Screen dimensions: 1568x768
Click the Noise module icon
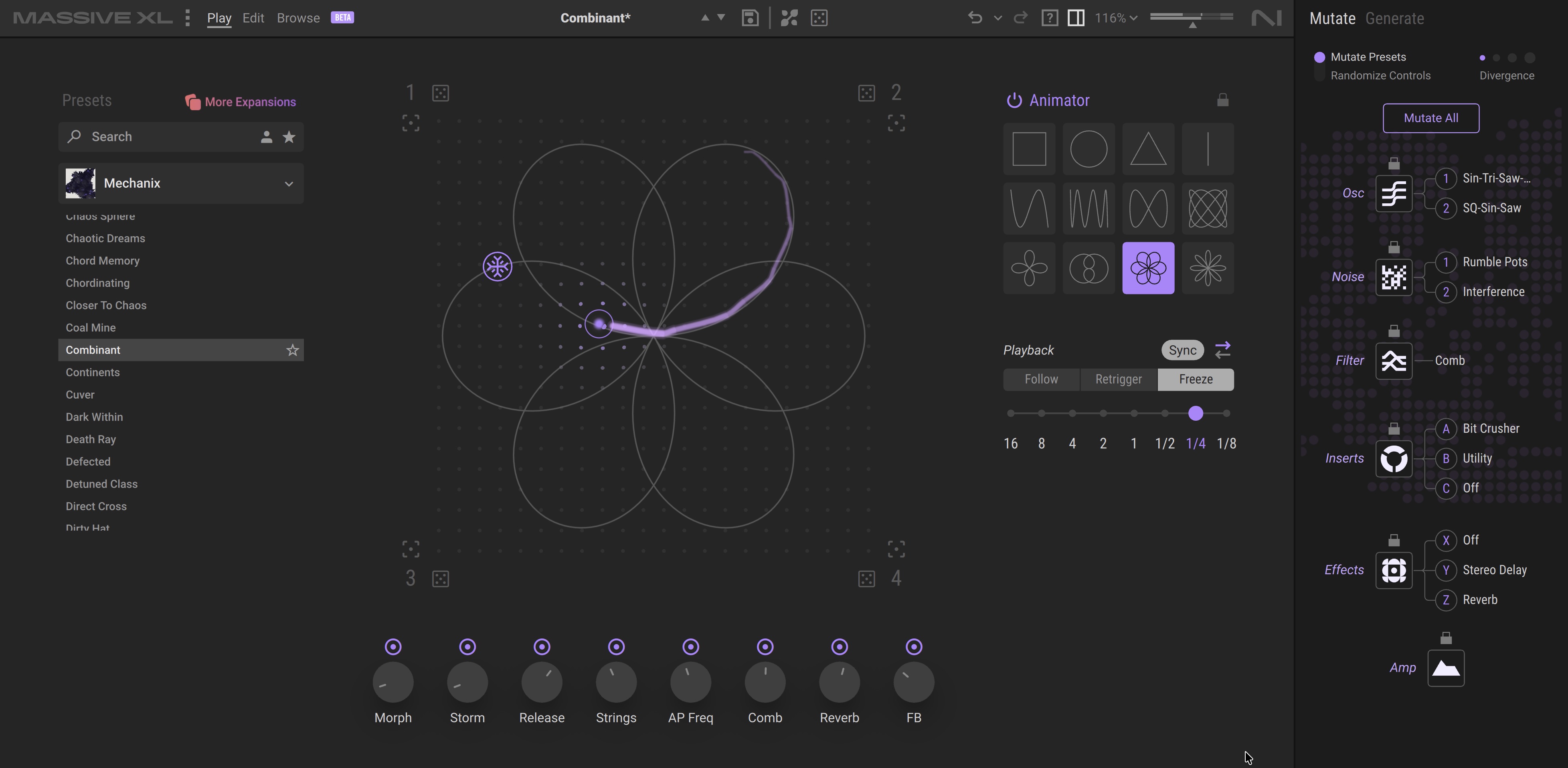pyautogui.click(x=1394, y=277)
